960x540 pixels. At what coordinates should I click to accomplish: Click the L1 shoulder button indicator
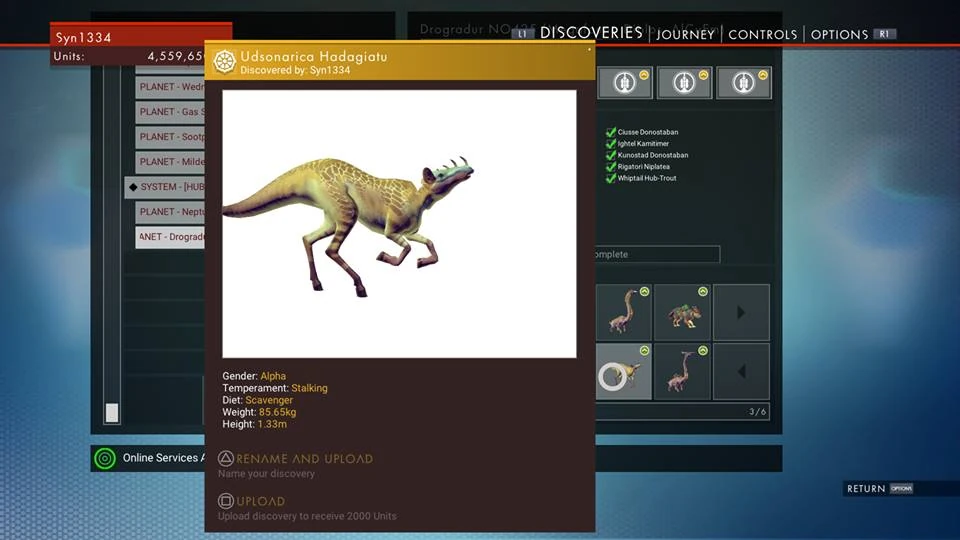point(522,34)
